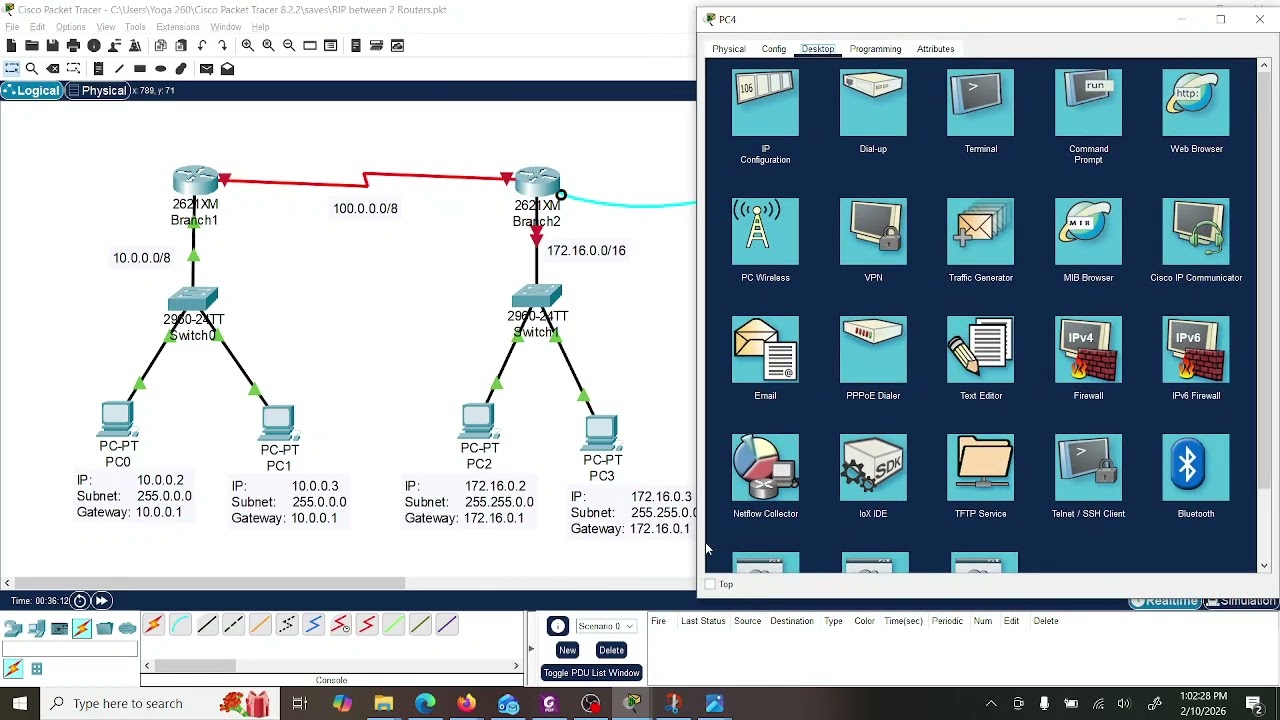The height and width of the screenshot is (720, 1280).
Task: Click the PC2 device in topology
Action: 478,421
